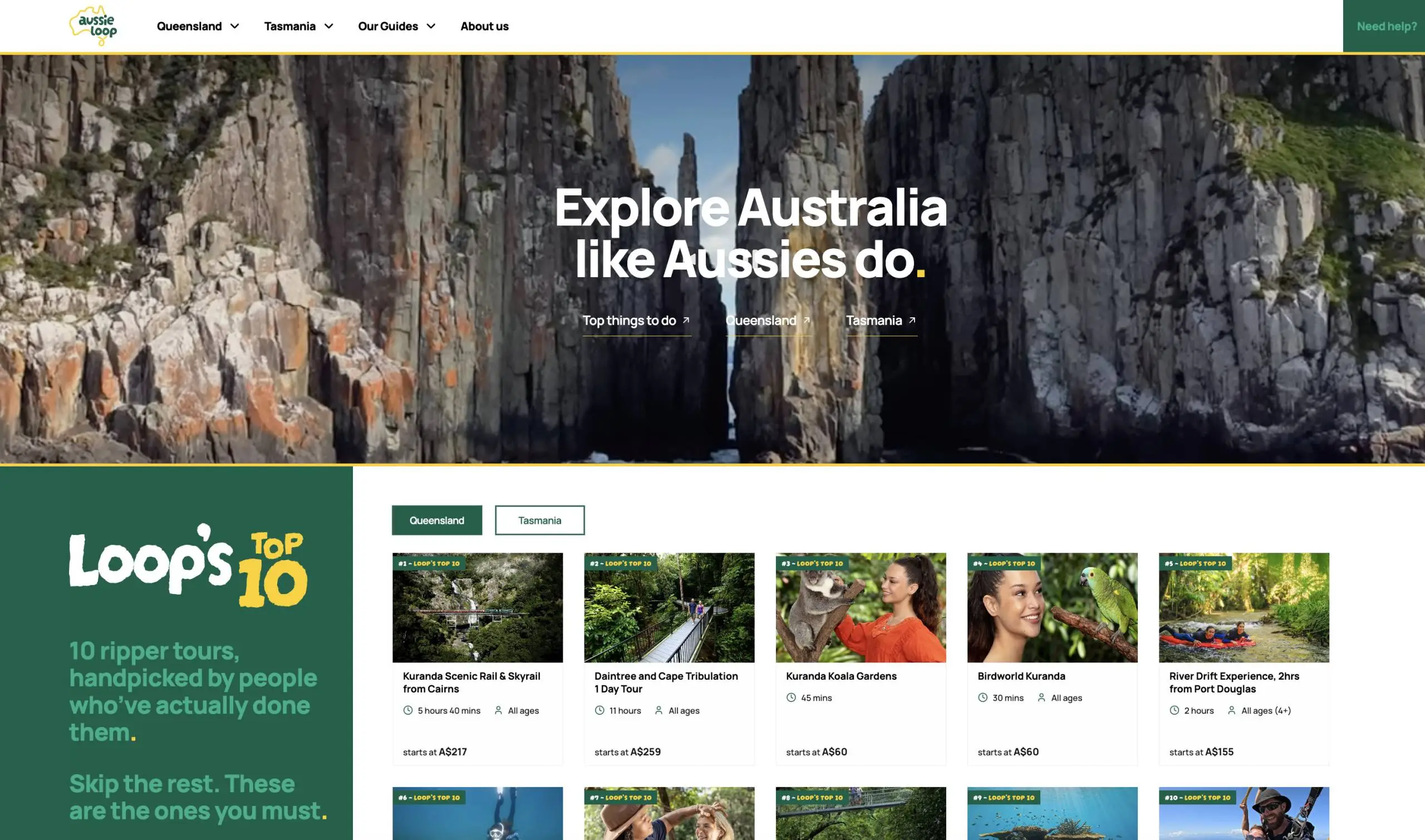Expand the Tasmania menu chevron
This screenshot has width=1425, height=840.
[329, 26]
